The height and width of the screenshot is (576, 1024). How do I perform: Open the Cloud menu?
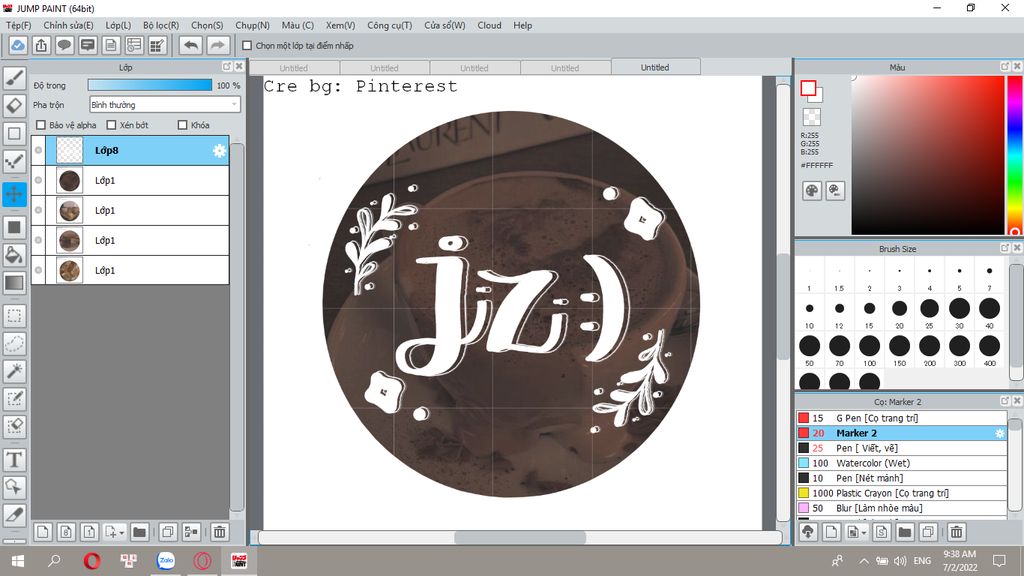[489, 25]
